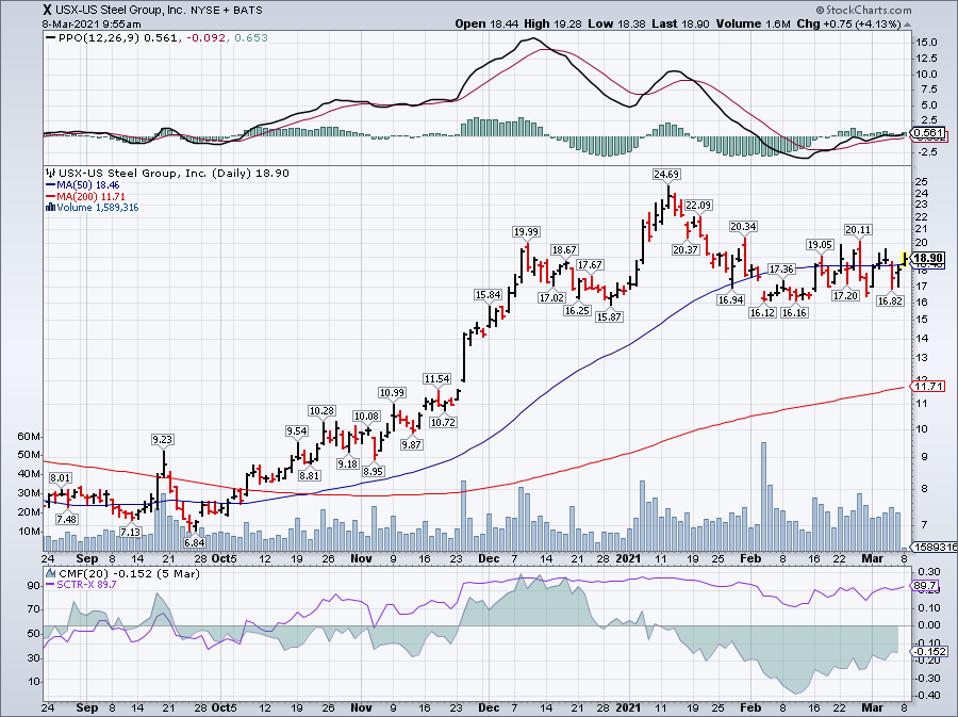Viewport: 958px width, 717px height.
Task: Click the 16.94 price label
Action: click(730, 300)
